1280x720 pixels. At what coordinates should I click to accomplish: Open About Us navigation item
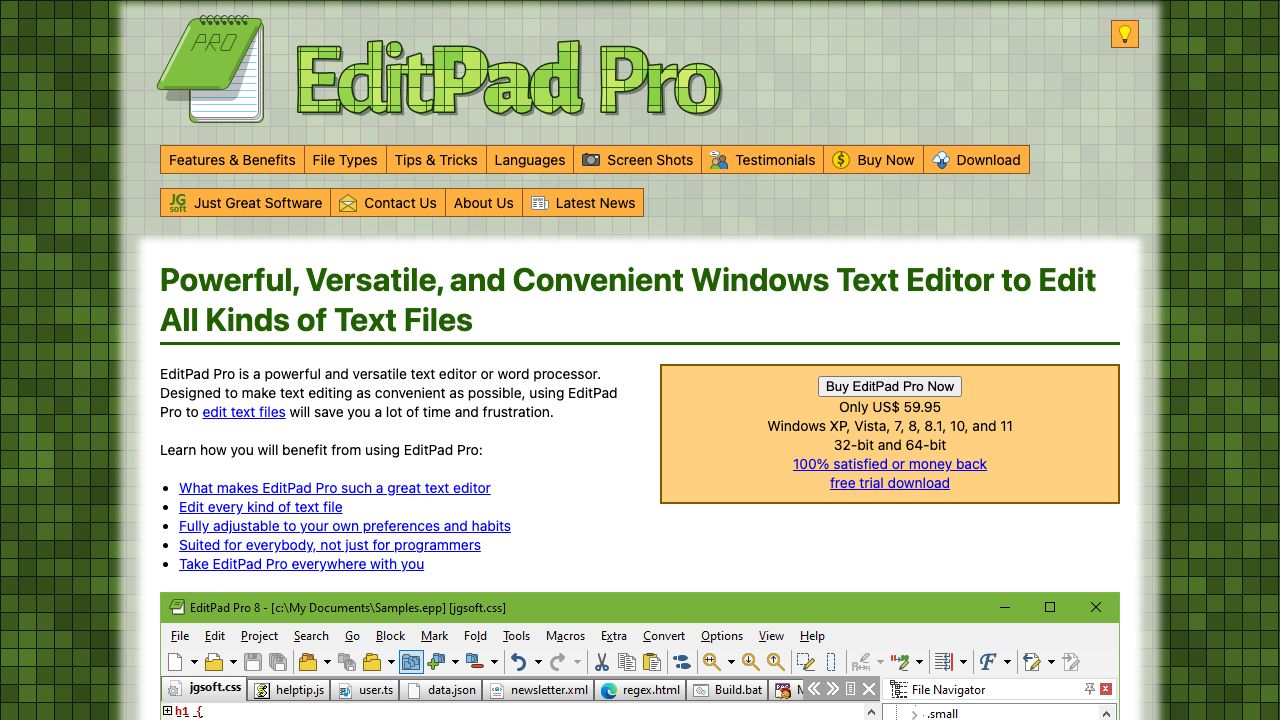484,203
